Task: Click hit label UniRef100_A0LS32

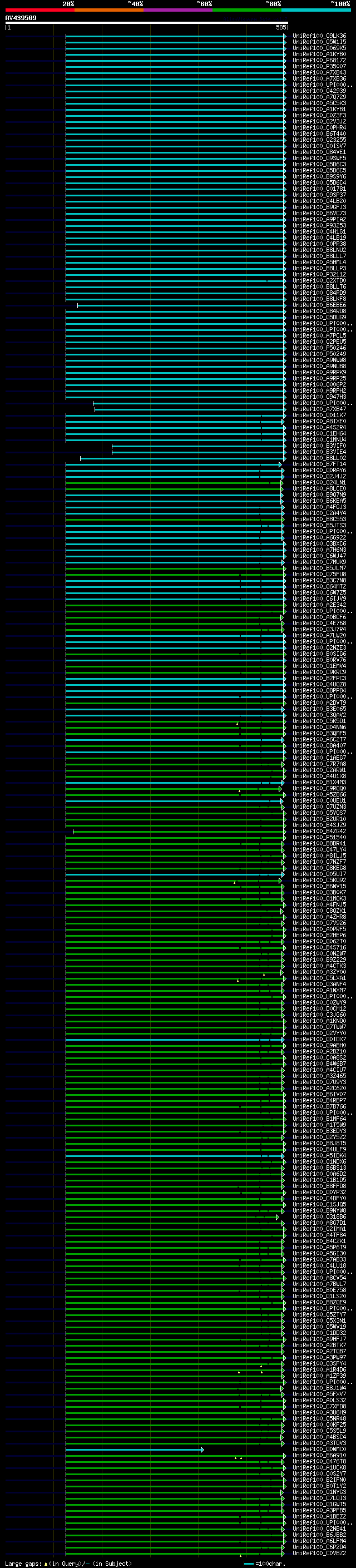Action: point(319,1400)
